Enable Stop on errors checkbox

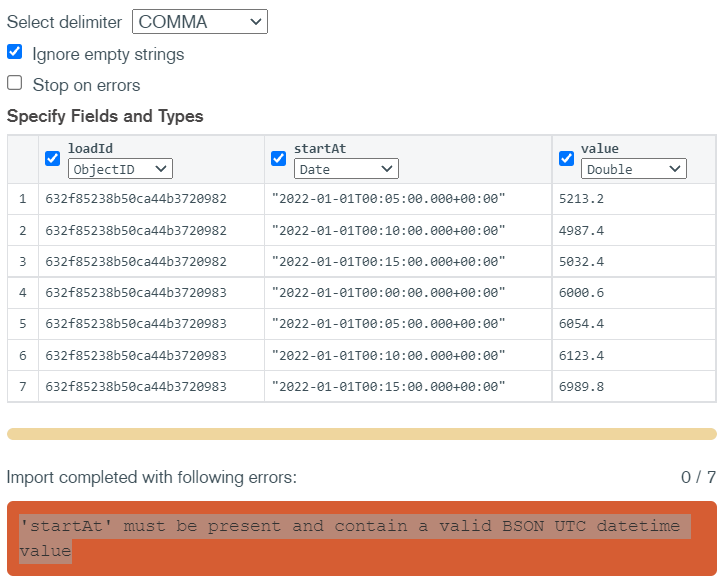point(15,84)
